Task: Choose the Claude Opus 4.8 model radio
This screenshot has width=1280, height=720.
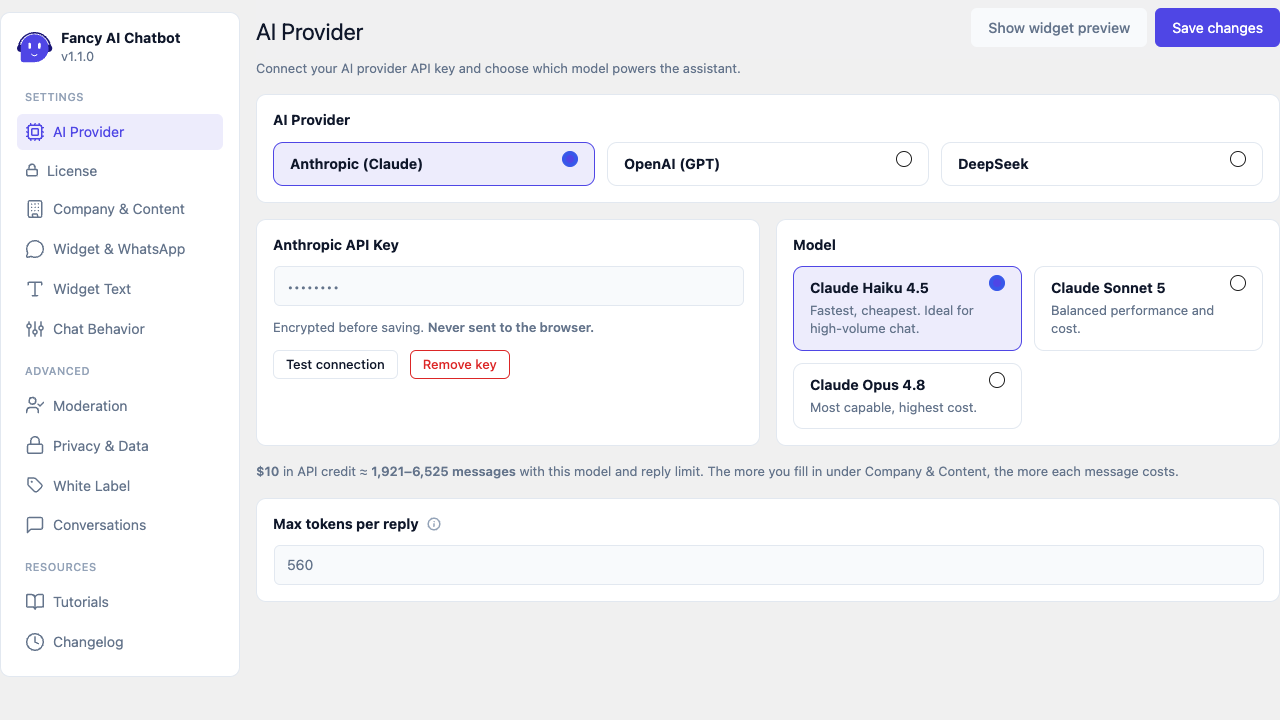Action: (x=997, y=380)
